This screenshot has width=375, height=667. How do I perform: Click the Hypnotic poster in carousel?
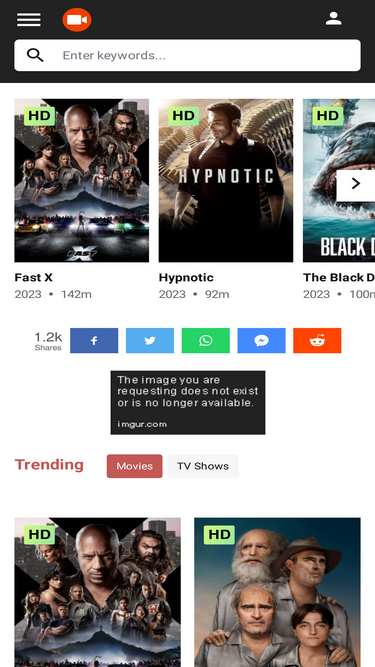tap(226, 180)
